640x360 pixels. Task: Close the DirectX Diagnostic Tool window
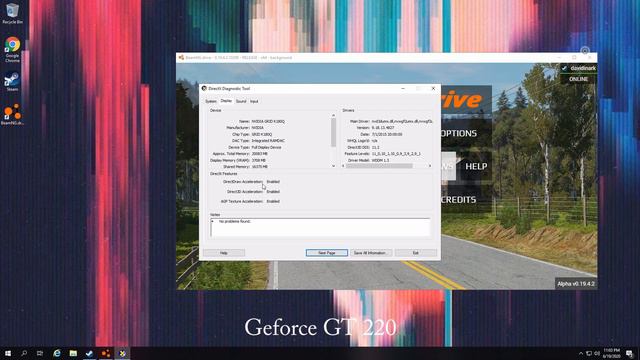433,89
